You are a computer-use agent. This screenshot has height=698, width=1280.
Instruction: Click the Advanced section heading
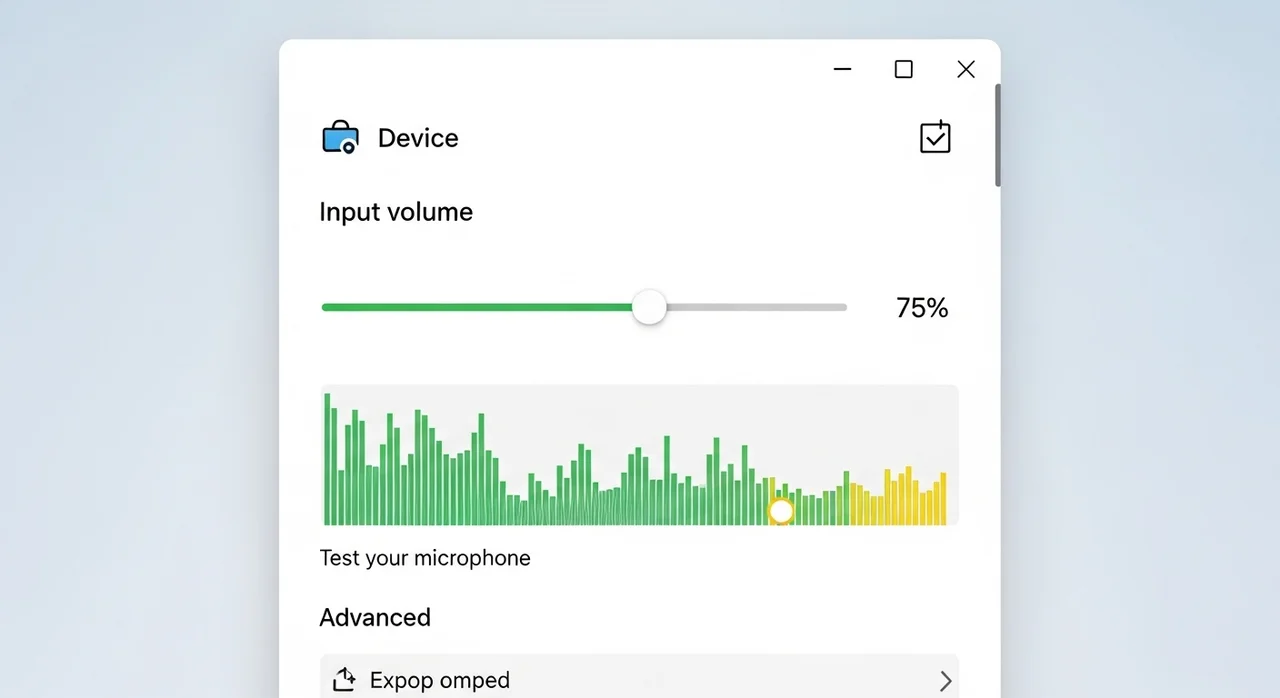375,617
